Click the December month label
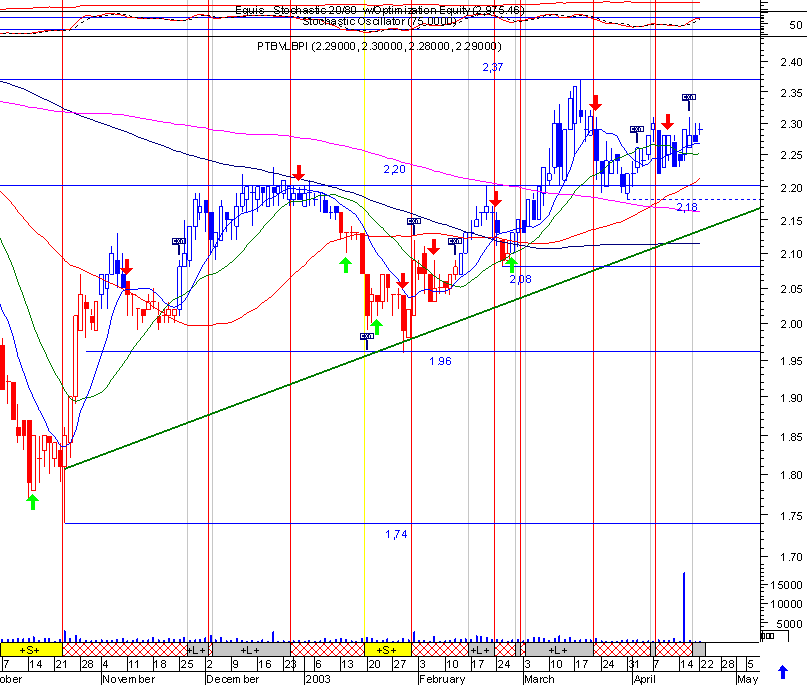Viewport: 807px width, 685px height. (233, 679)
